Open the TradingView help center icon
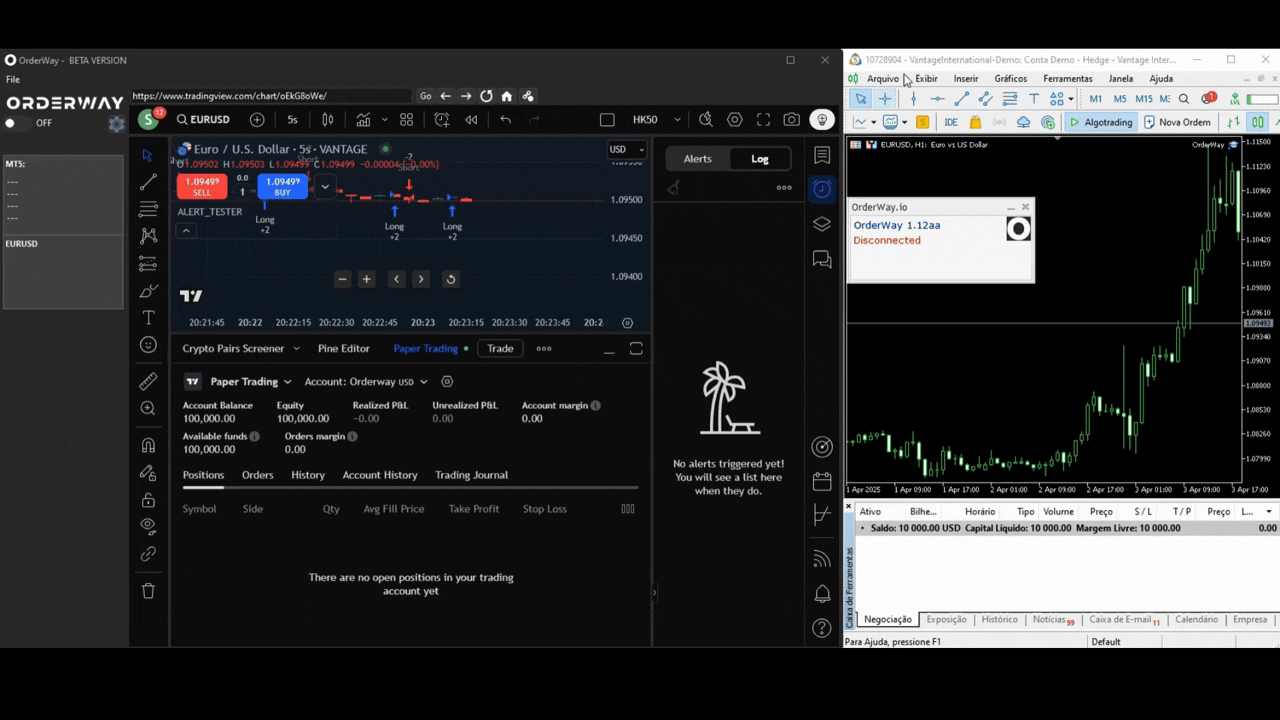The width and height of the screenshot is (1280, 720). [822, 628]
